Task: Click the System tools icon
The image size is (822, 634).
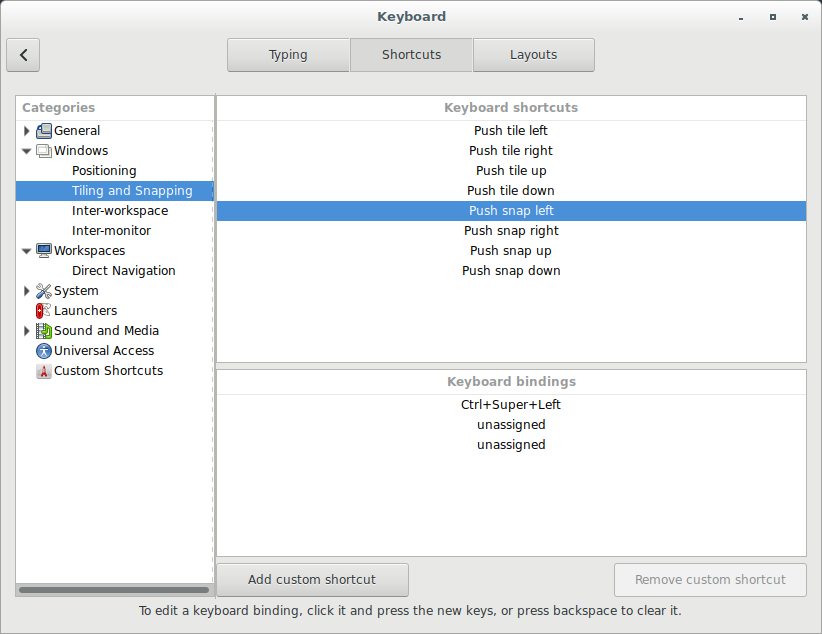Action: tap(44, 291)
